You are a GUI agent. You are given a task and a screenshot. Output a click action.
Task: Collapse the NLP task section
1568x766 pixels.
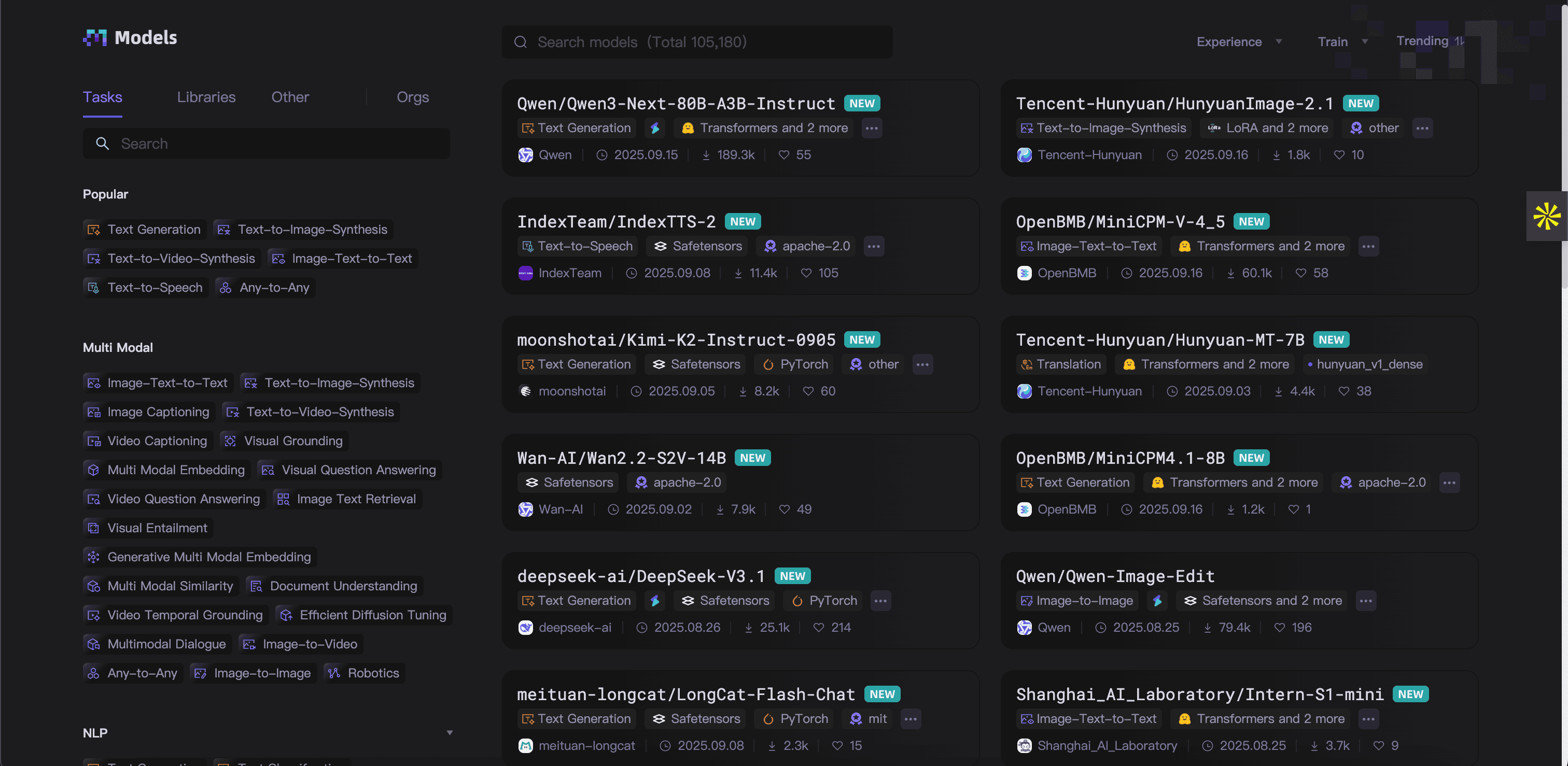tap(450, 732)
